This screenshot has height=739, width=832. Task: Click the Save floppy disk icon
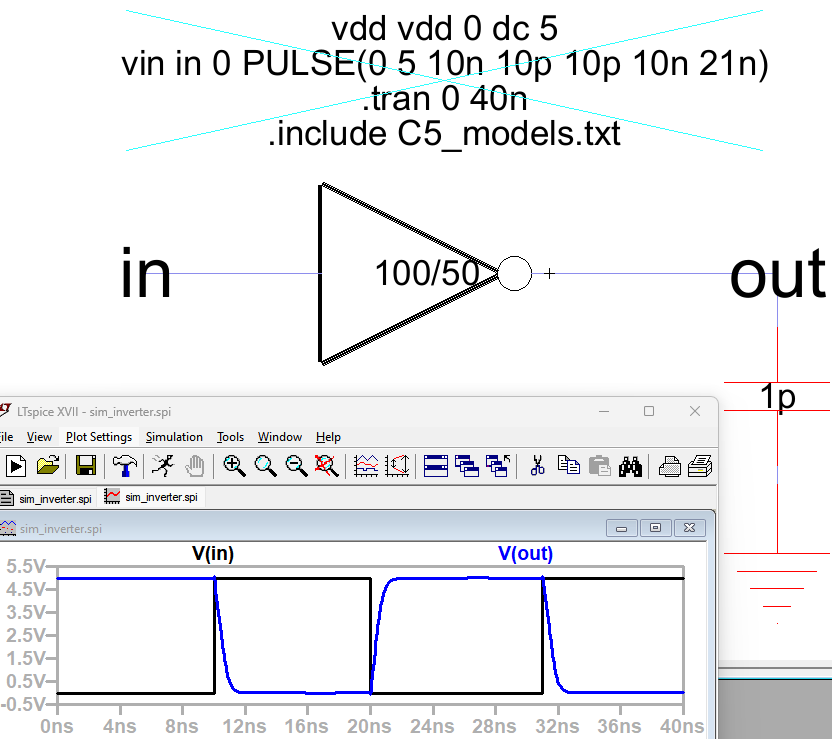click(x=86, y=465)
